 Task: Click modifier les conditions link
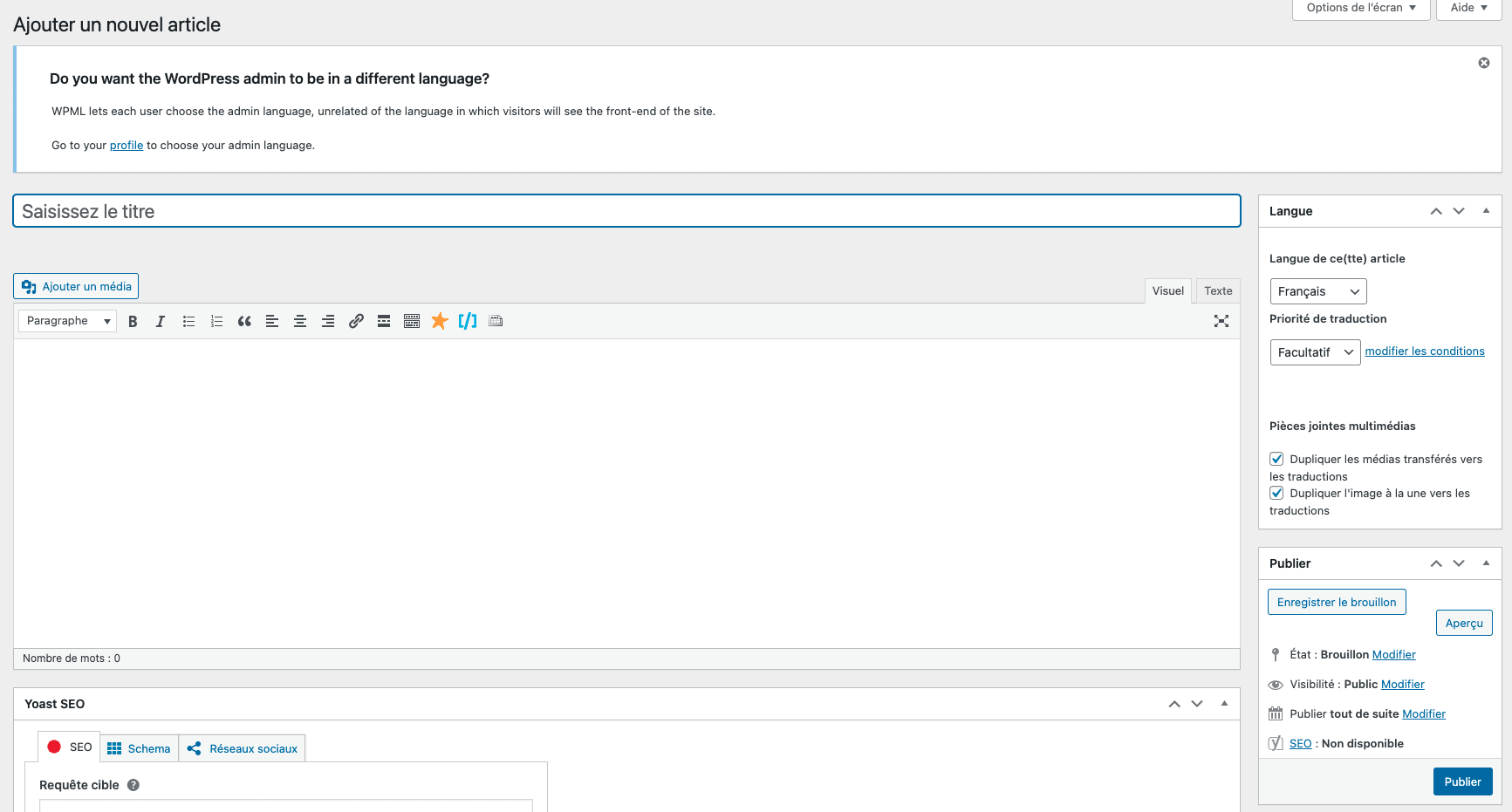point(1425,351)
